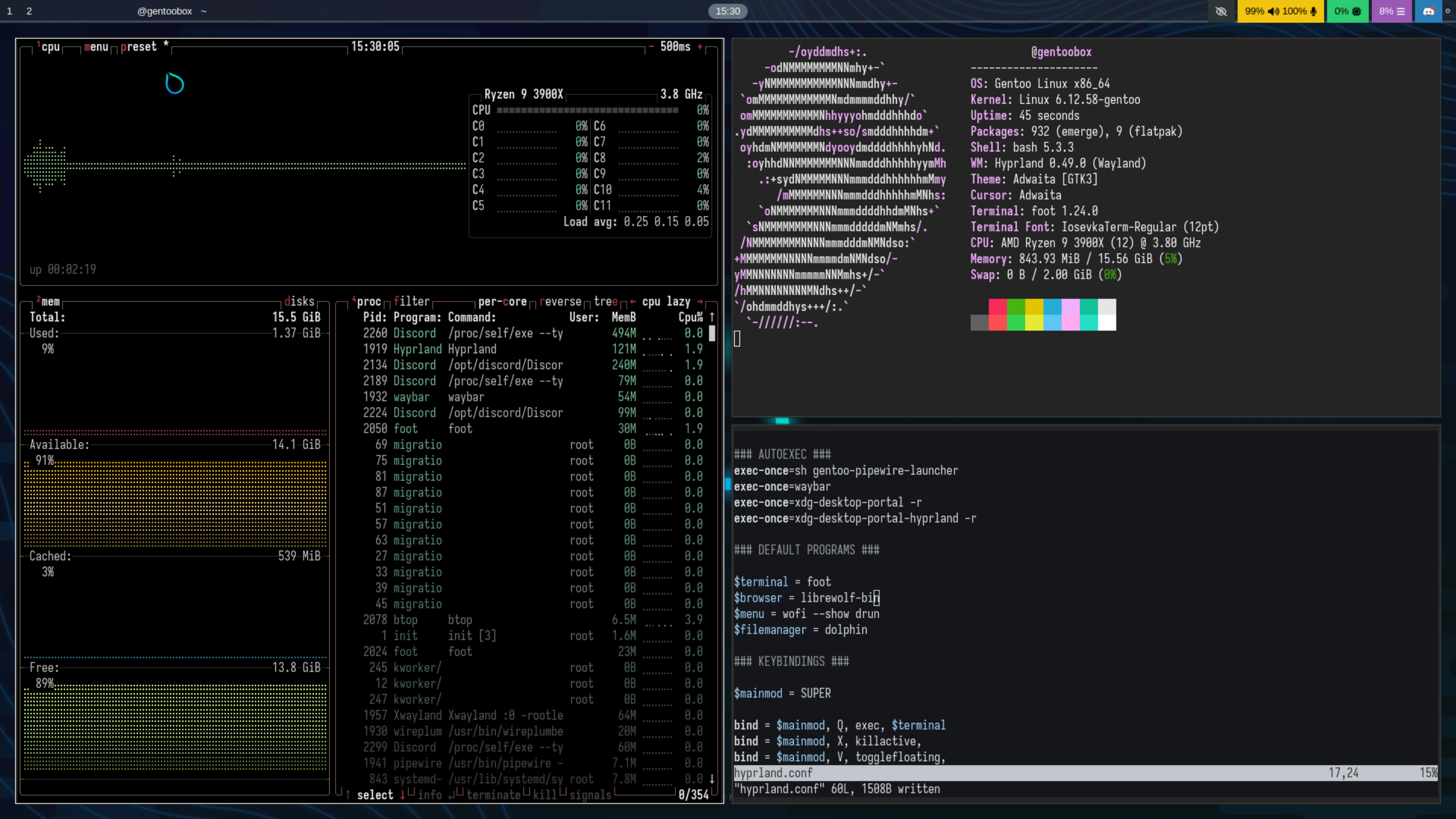Increase btop update interval with plus
Image resolution: width=1456 pixels, height=819 pixels.
tap(700, 47)
